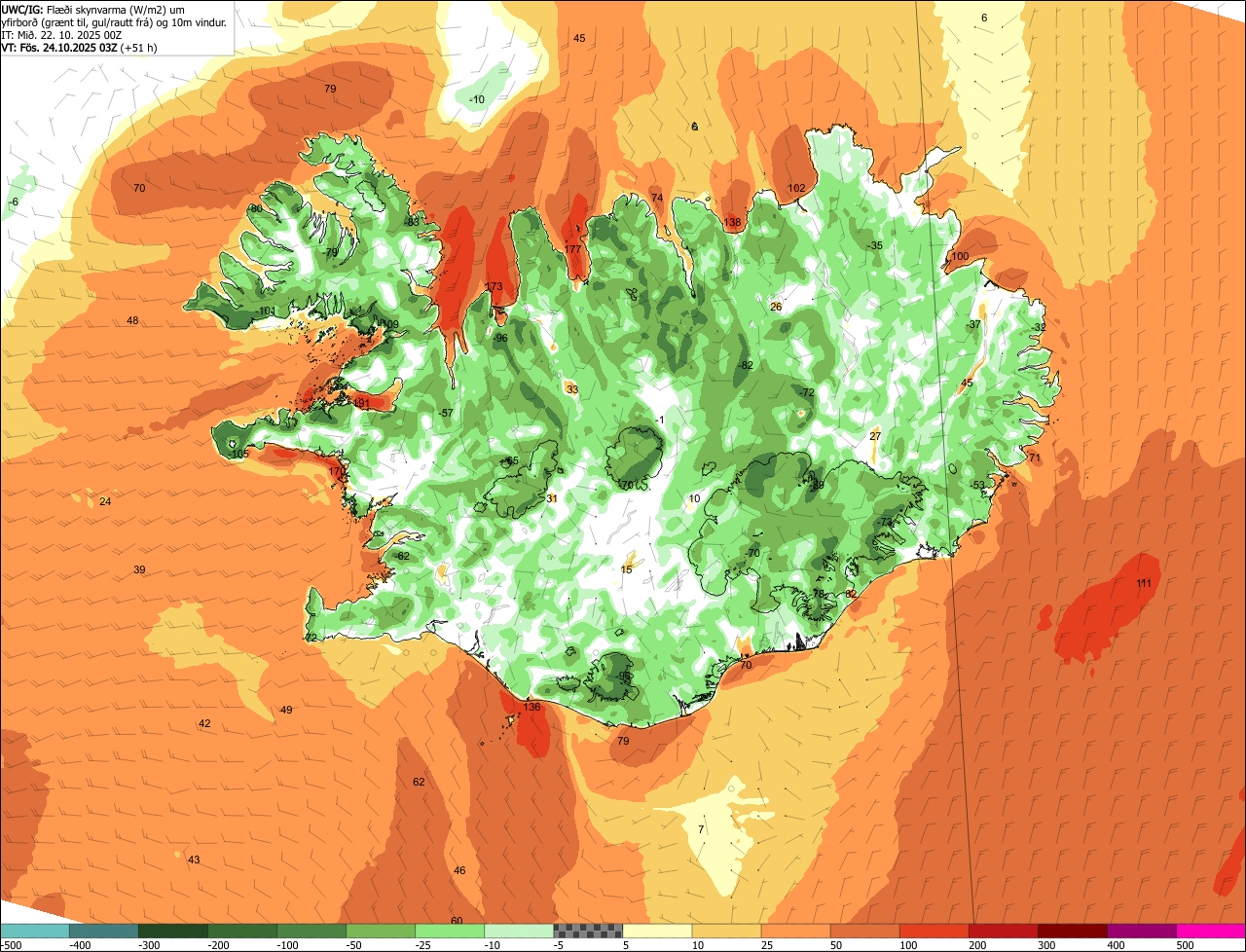The width and height of the screenshot is (1246, 952).
Task: Click the map value "-1" in central highlands
Action: pos(660,420)
